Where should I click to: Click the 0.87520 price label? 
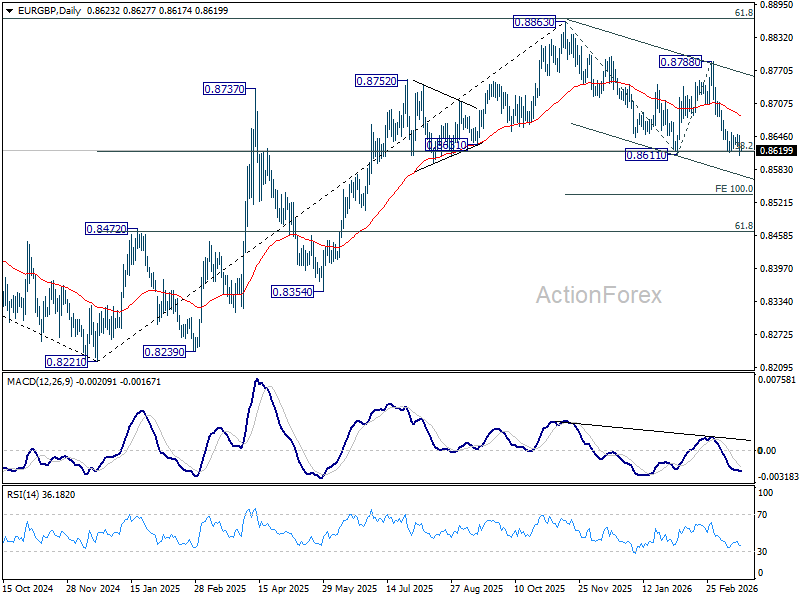[x=376, y=81]
